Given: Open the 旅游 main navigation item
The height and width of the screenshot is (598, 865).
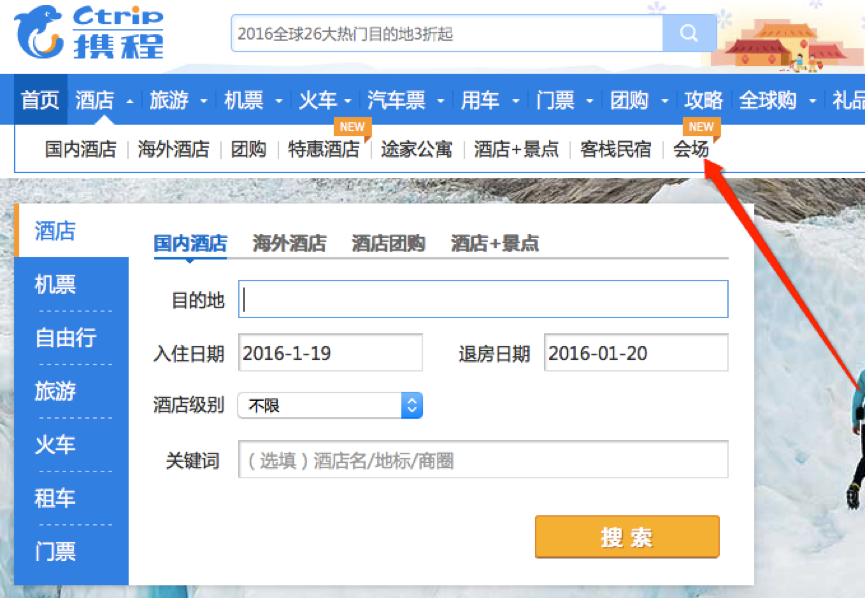Looking at the screenshot, I should click(x=169, y=100).
